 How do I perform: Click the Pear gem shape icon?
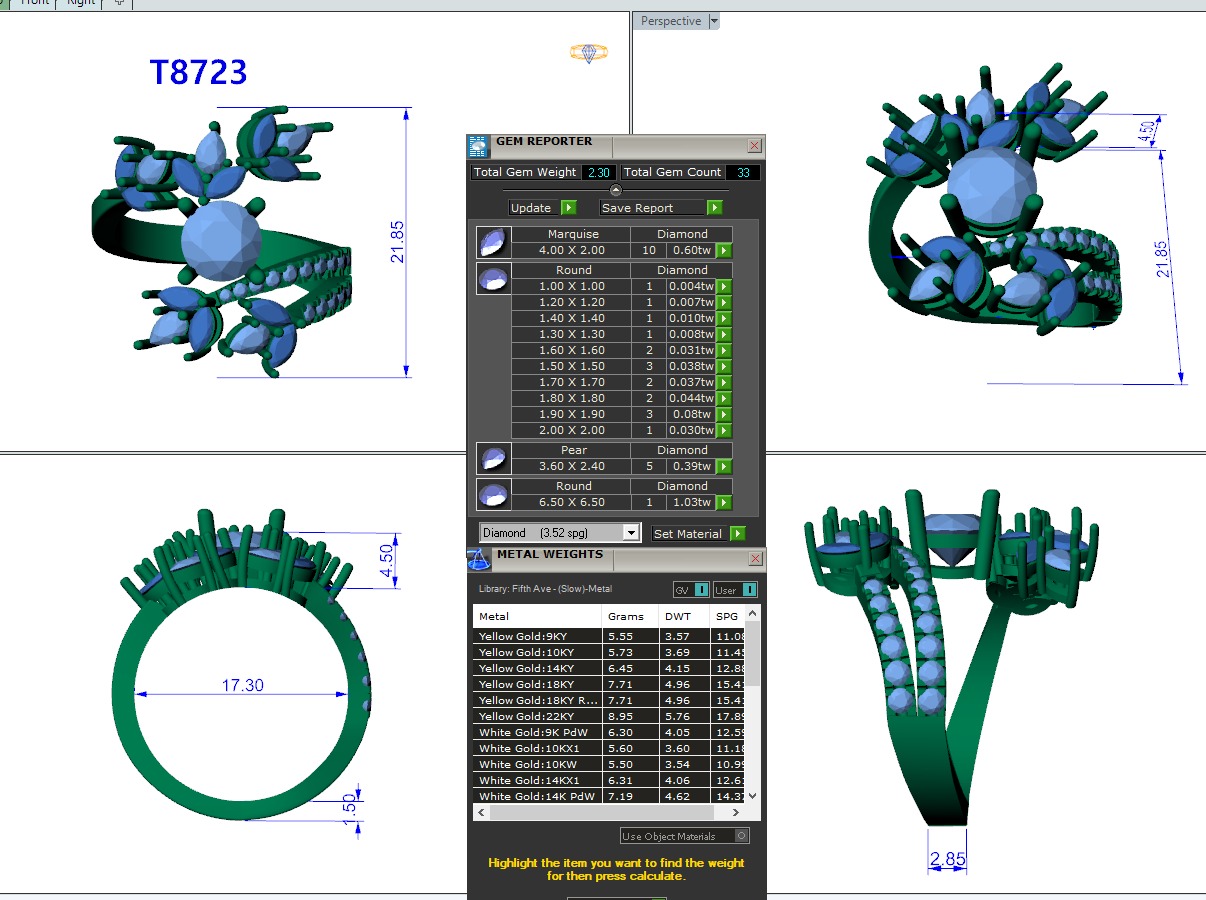pos(494,458)
